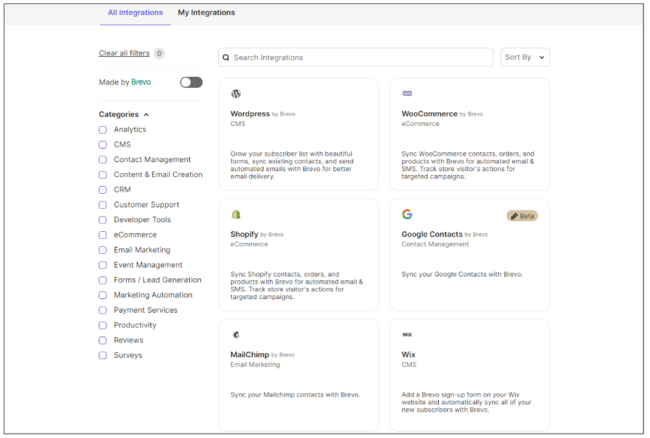
Task: Select the All Integrations tab
Action: click(135, 13)
